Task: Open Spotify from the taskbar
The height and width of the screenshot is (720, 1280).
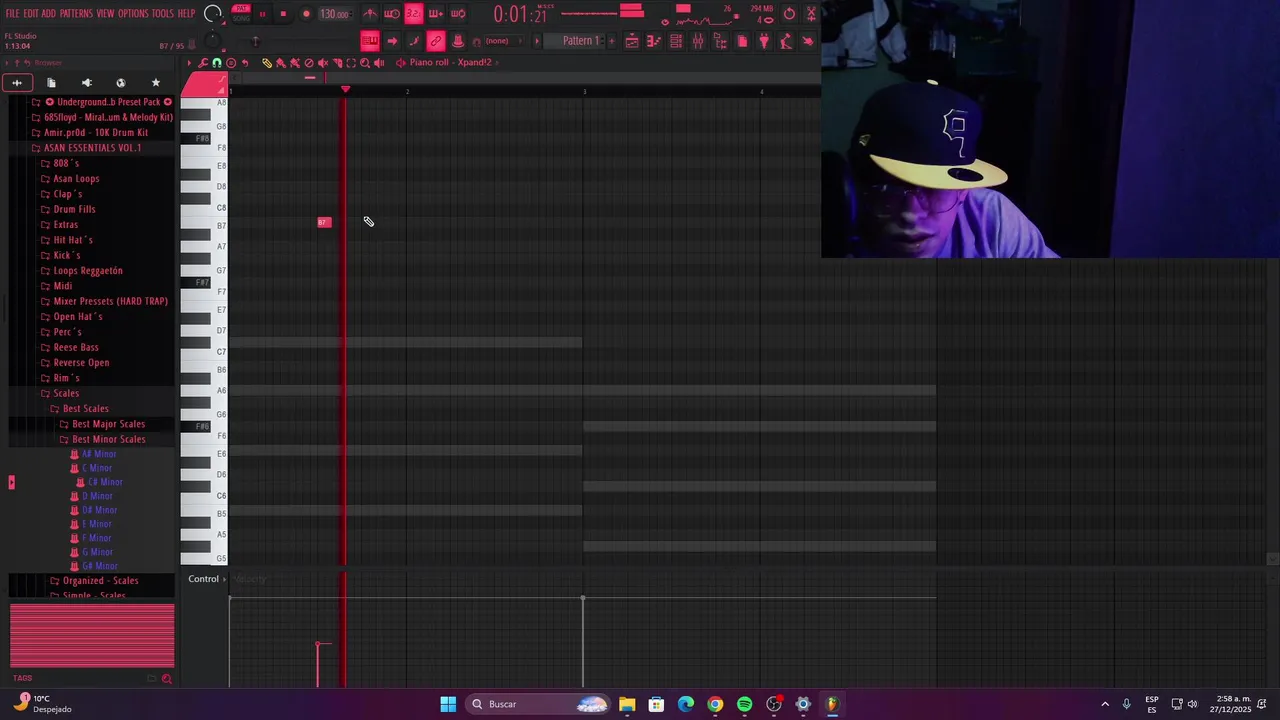Action: pos(744,704)
